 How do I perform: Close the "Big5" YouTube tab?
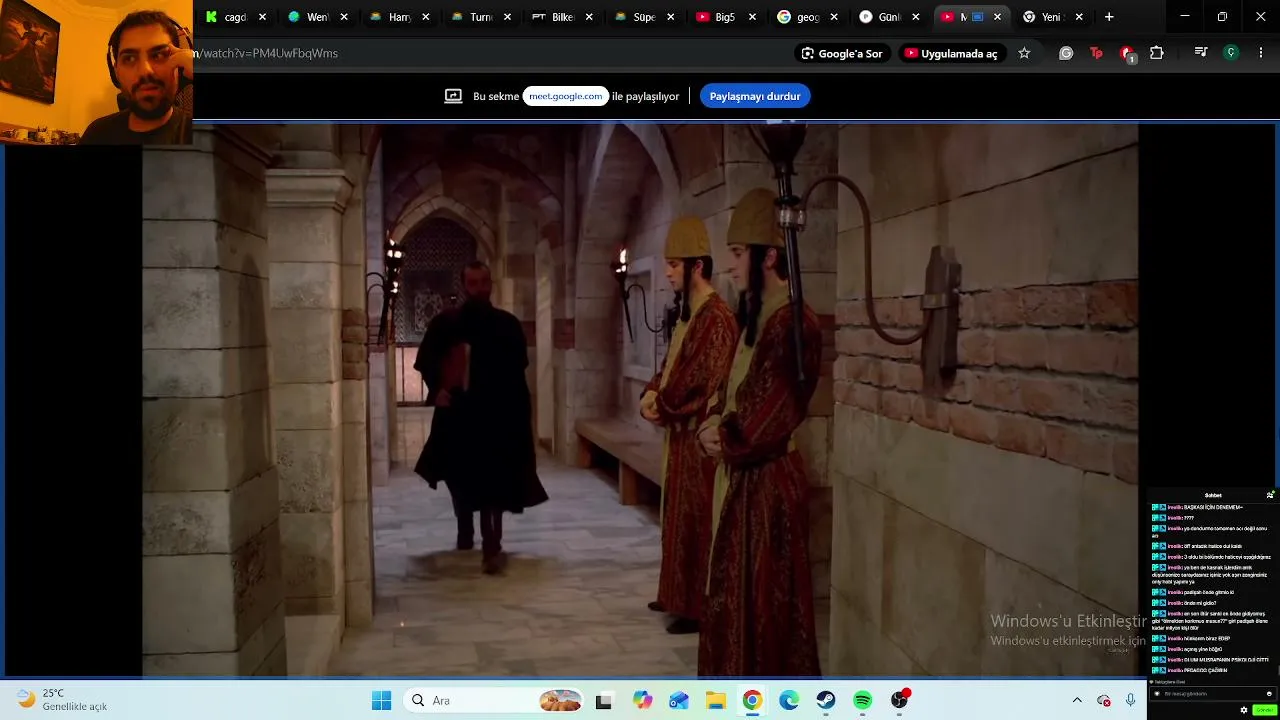click(752, 17)
